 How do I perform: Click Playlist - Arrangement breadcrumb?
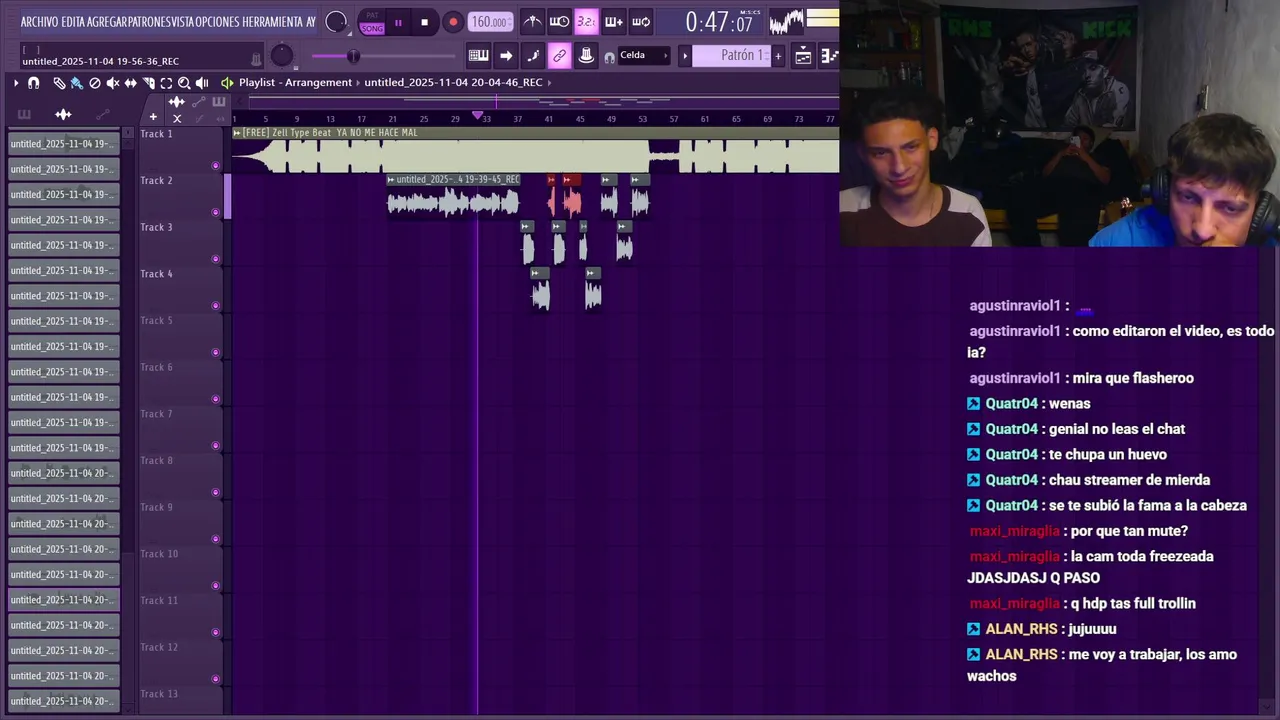pyautogui.click(x=295, y=82)
